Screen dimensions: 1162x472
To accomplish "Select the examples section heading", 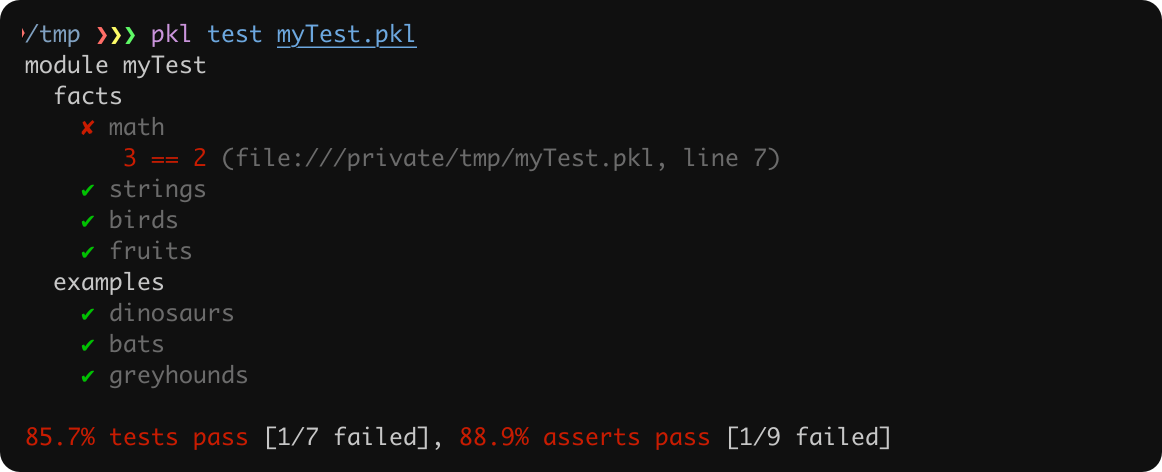I will click(x=109, y=283).
